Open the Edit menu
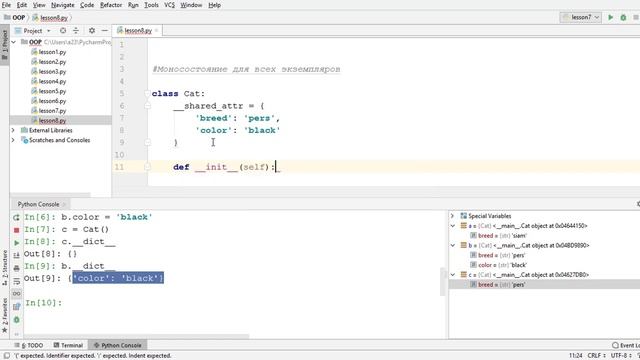640x360 pixels. [22, 5]
